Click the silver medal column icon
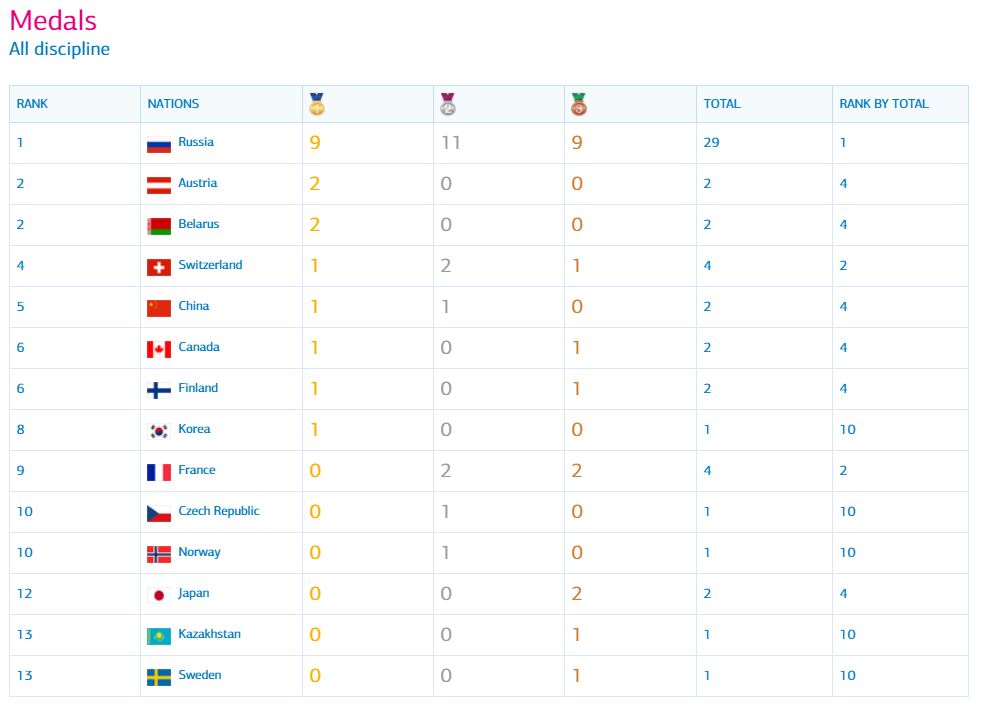Viewport: 991px width, 713px height. 448,104
